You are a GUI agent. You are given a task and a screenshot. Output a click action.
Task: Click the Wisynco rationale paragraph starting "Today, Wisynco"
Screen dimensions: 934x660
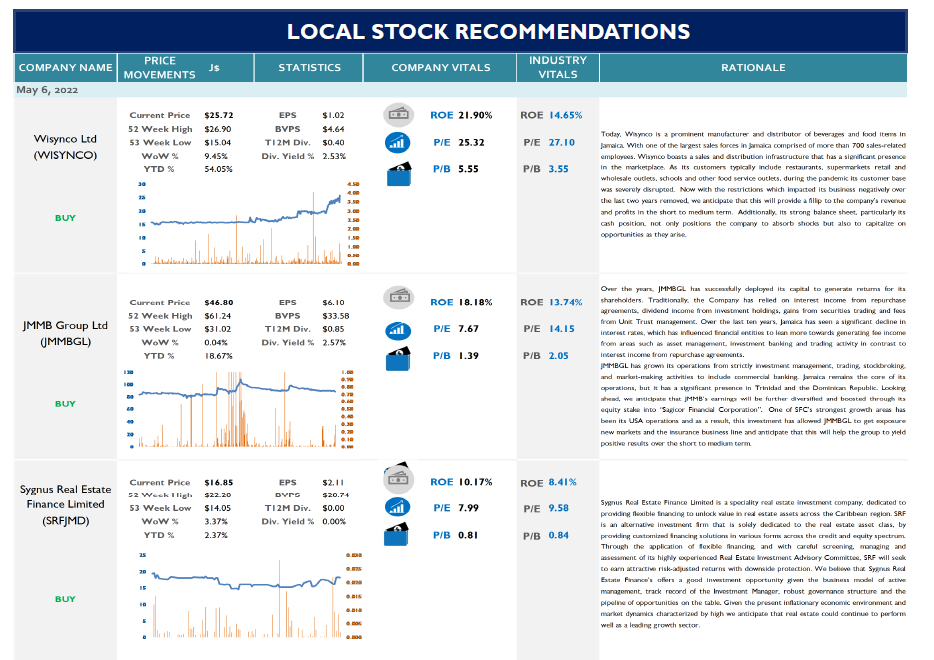[x=753, y=185]
